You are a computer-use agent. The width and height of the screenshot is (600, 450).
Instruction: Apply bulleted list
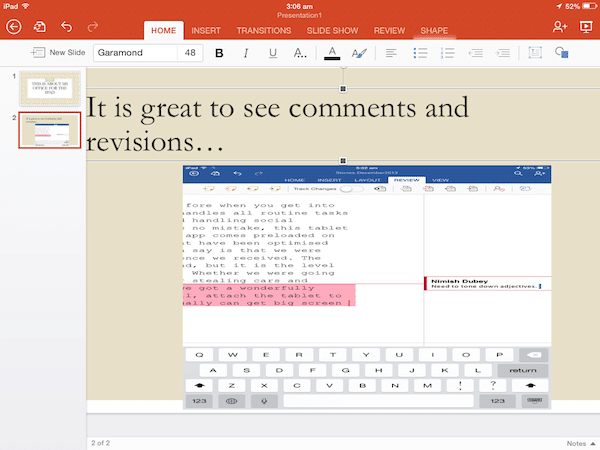(x=420, y=53)
